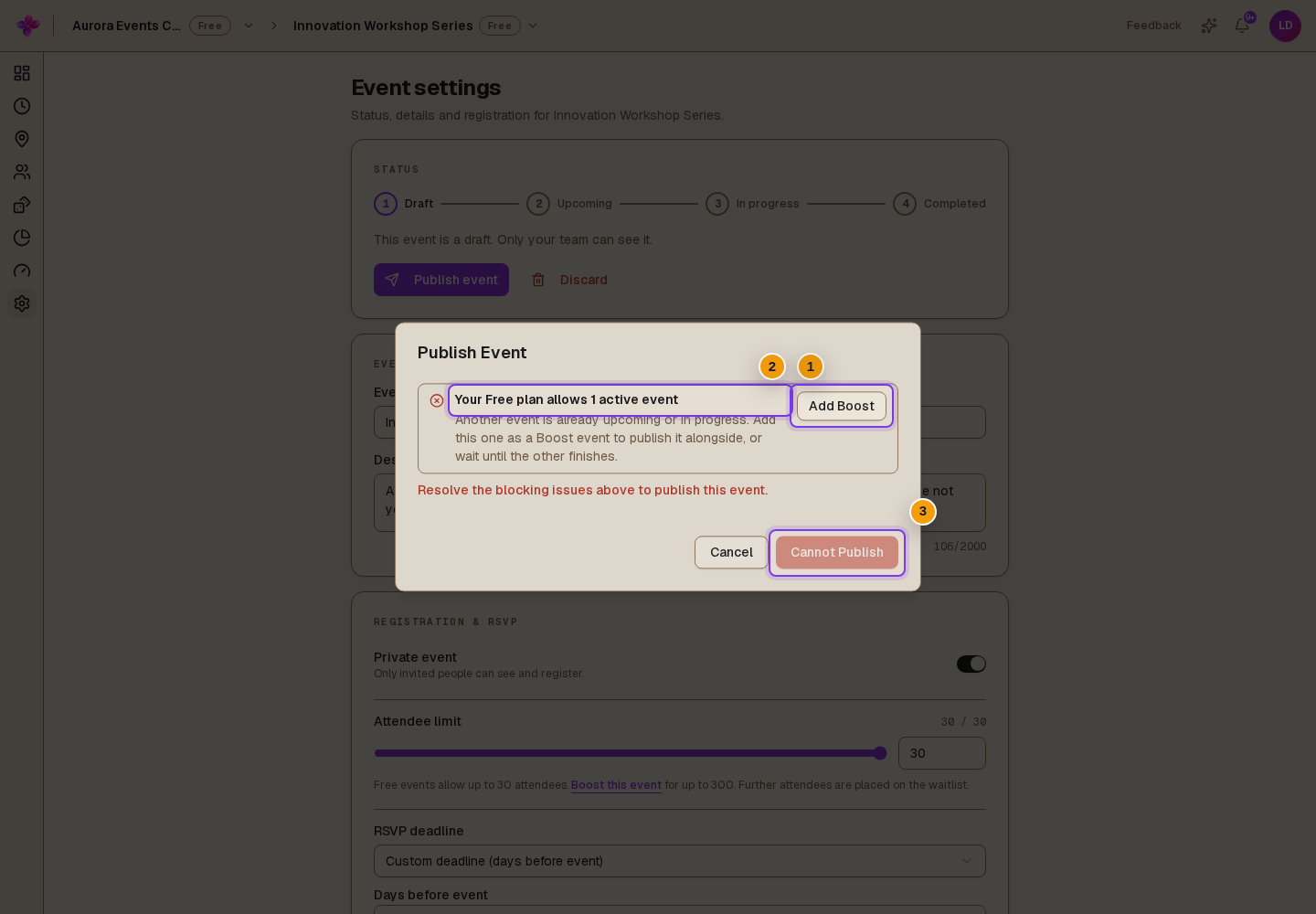
Task: Open the clock icon in sidebar
Action: pyautogui.click(x=22, y=106)
